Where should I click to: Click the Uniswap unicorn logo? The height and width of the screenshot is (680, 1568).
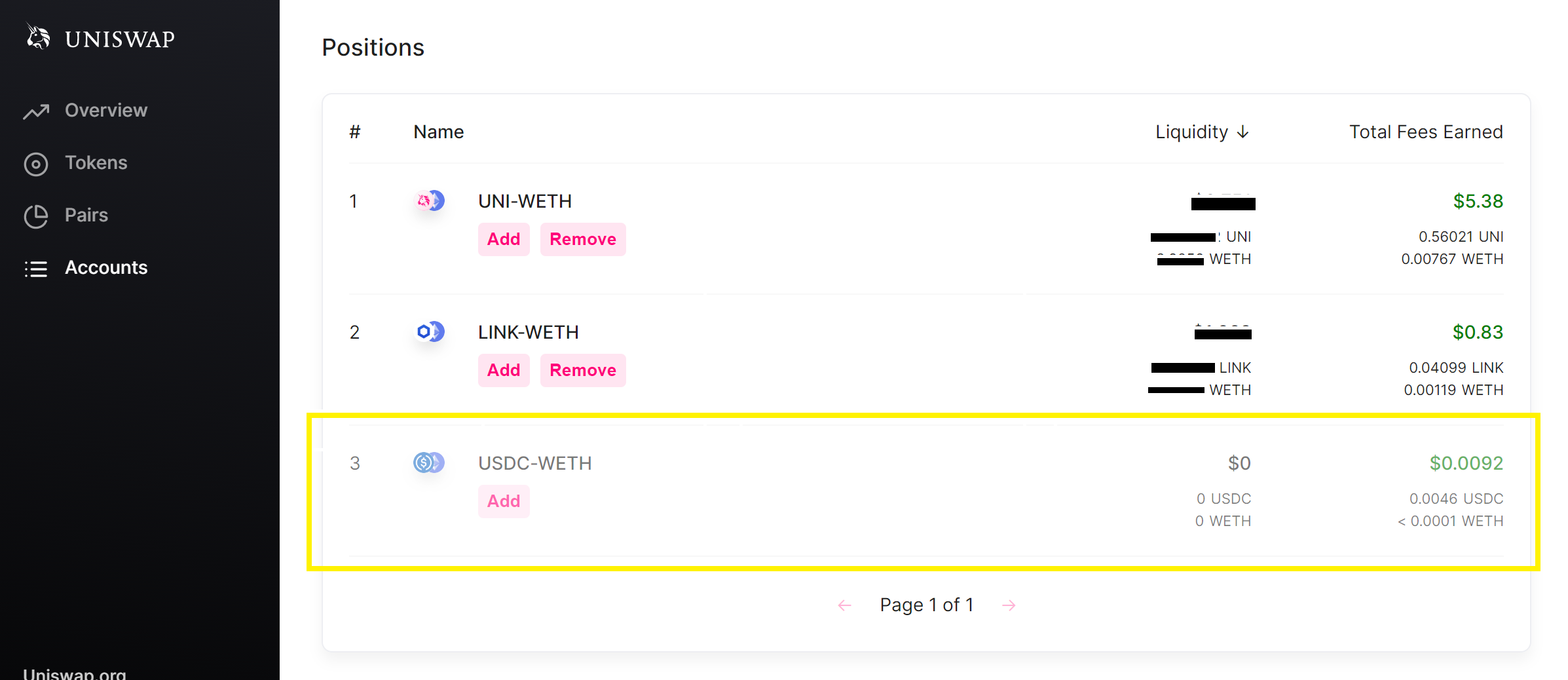click(x=37, y=37)
